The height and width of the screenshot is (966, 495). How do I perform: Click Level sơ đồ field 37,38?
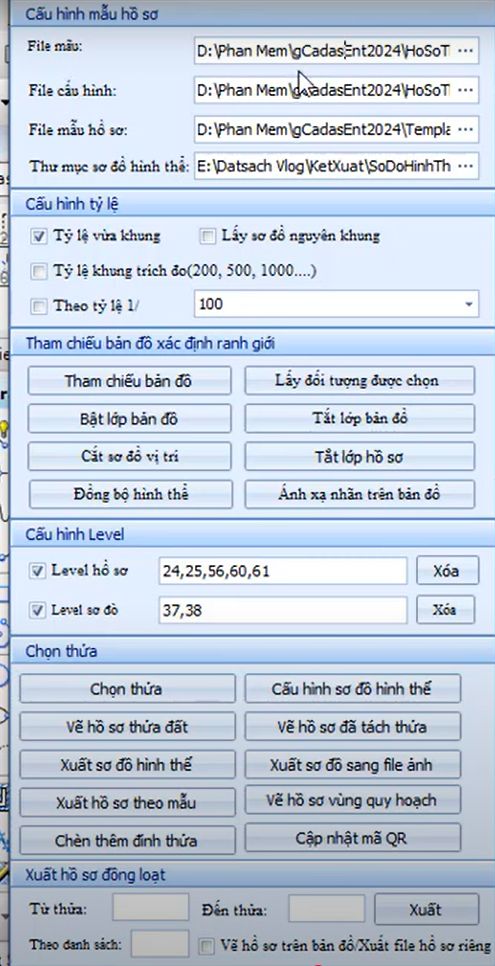[282, 610]
